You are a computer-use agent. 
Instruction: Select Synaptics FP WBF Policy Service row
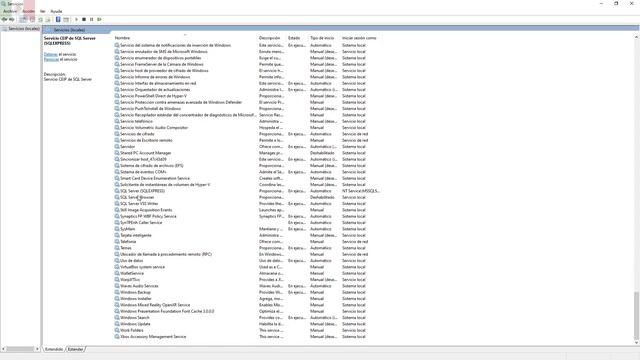click(x=247, y=216)
